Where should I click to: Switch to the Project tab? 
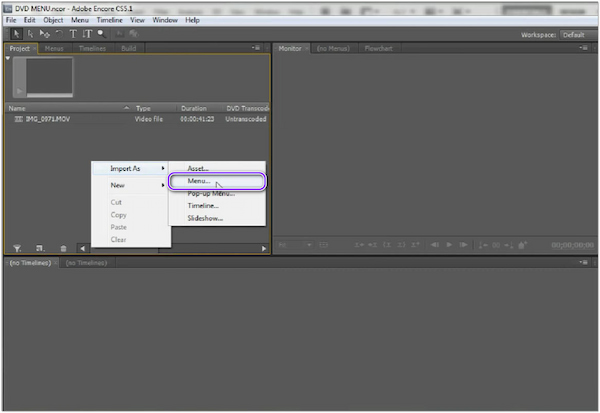(20, 49)
